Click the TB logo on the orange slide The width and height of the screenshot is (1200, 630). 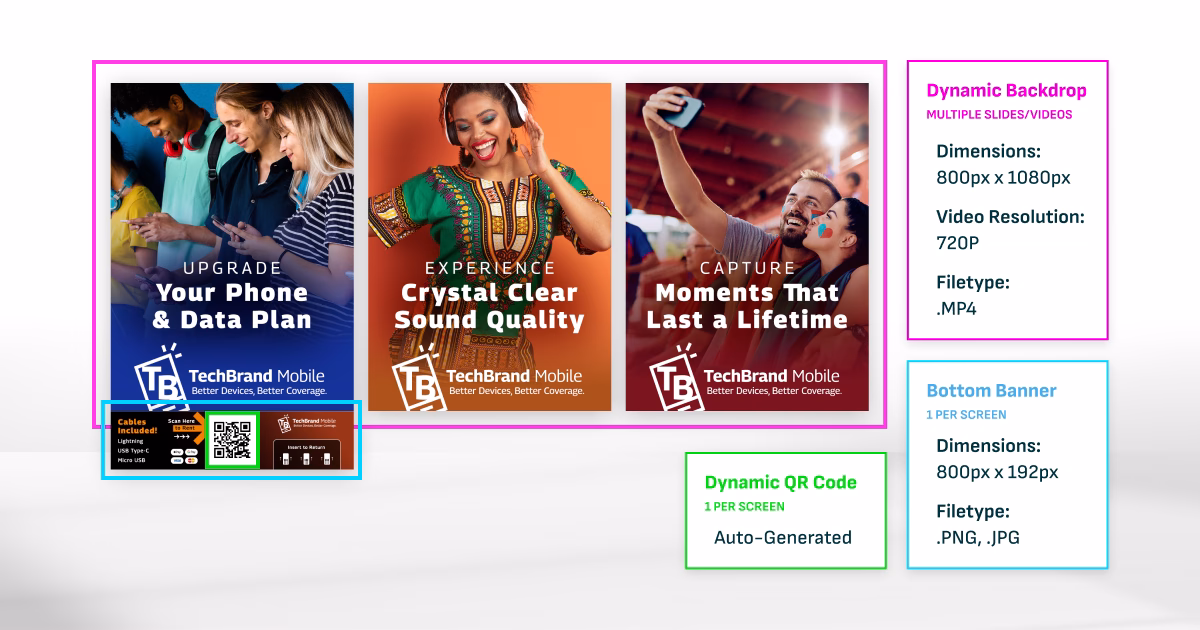click(x=417, y=377)
